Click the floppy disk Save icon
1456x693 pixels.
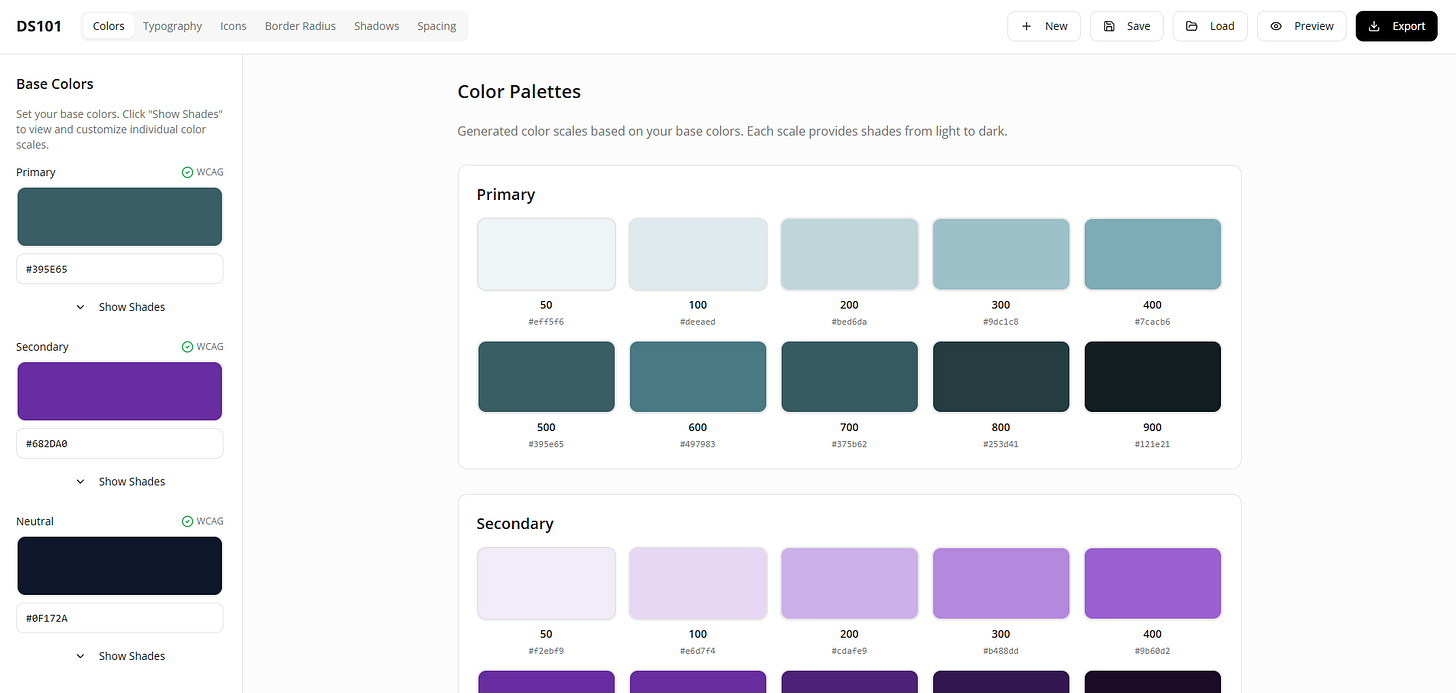pyautogui.click(x=1109, y=26)
